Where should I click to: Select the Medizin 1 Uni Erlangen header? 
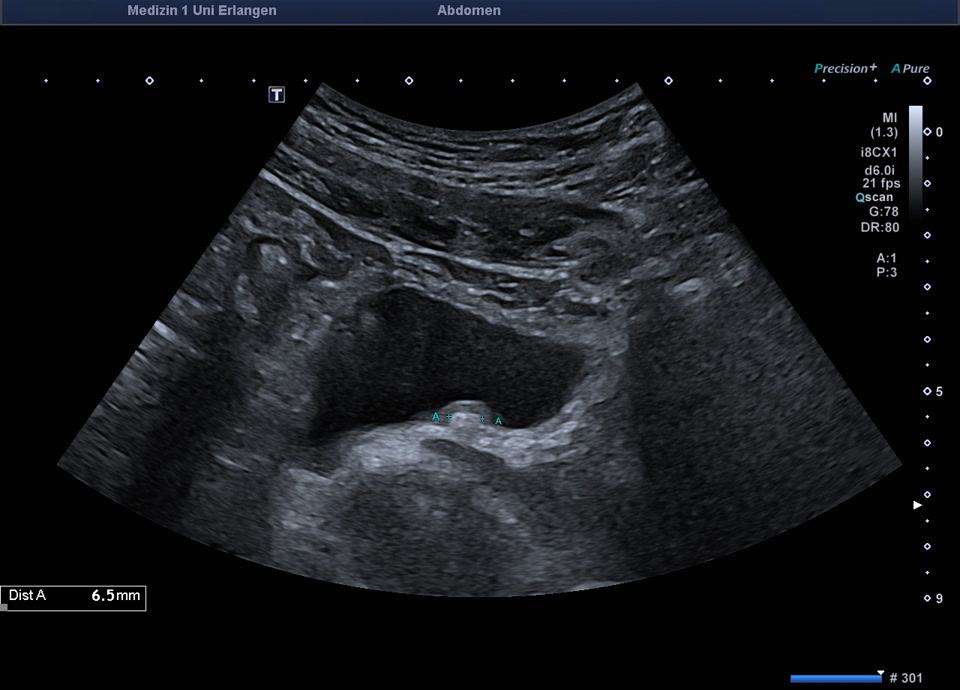click(x=202, y=11)
